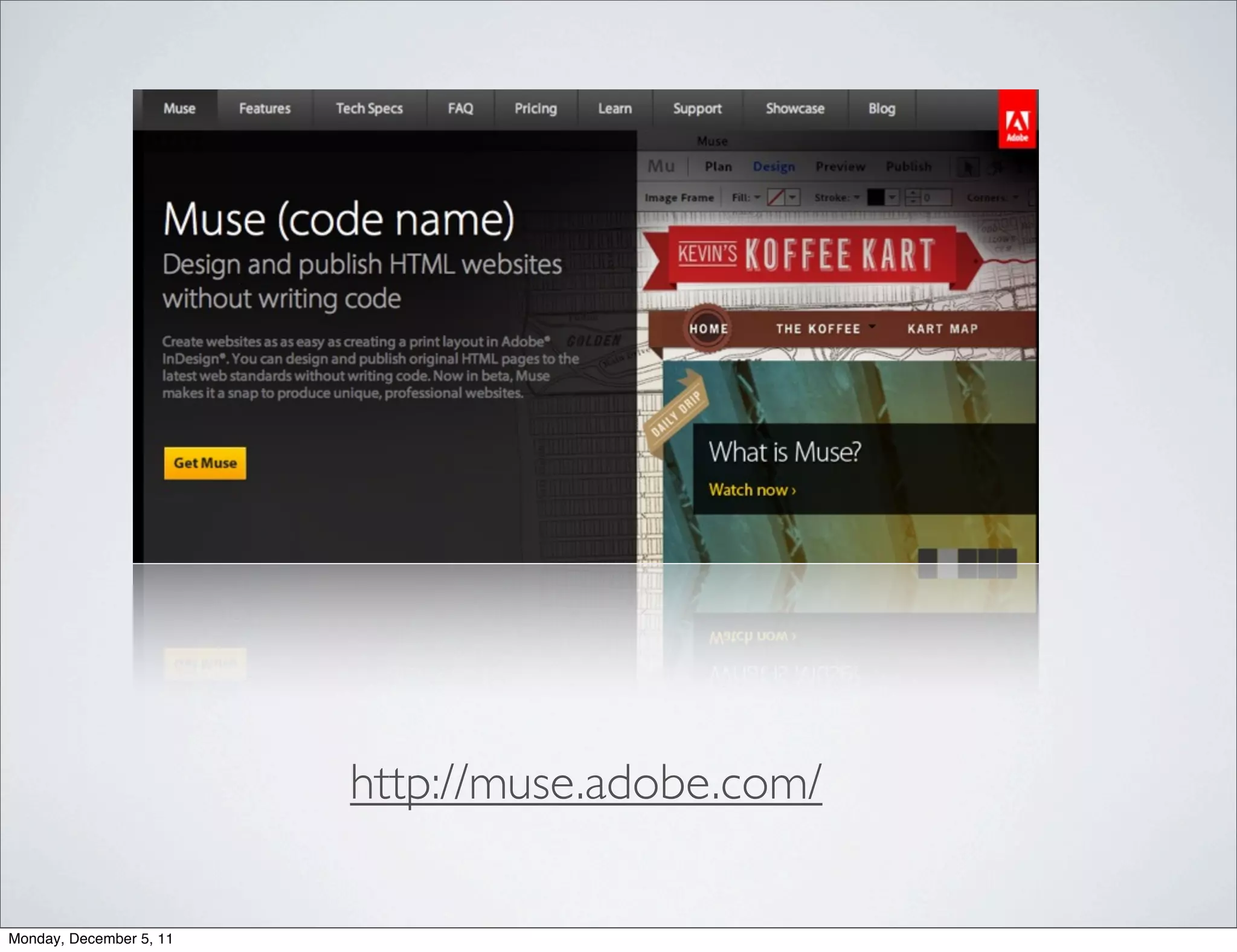Click the Image Frame label
The image size is (1237, 952).
click(679, 198)
